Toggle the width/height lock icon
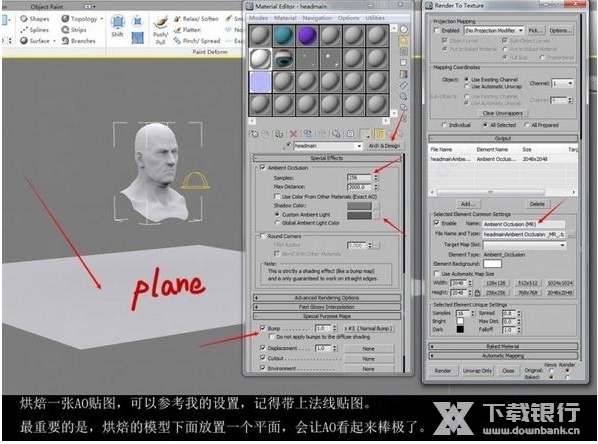The image size is (598, 444). click(x=477, y=293)
